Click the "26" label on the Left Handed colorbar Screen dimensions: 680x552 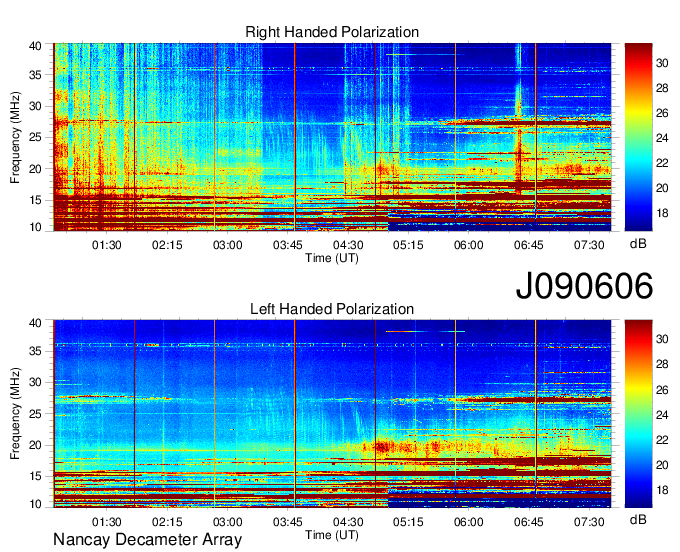pyautogui.click(x=662, y=390)
